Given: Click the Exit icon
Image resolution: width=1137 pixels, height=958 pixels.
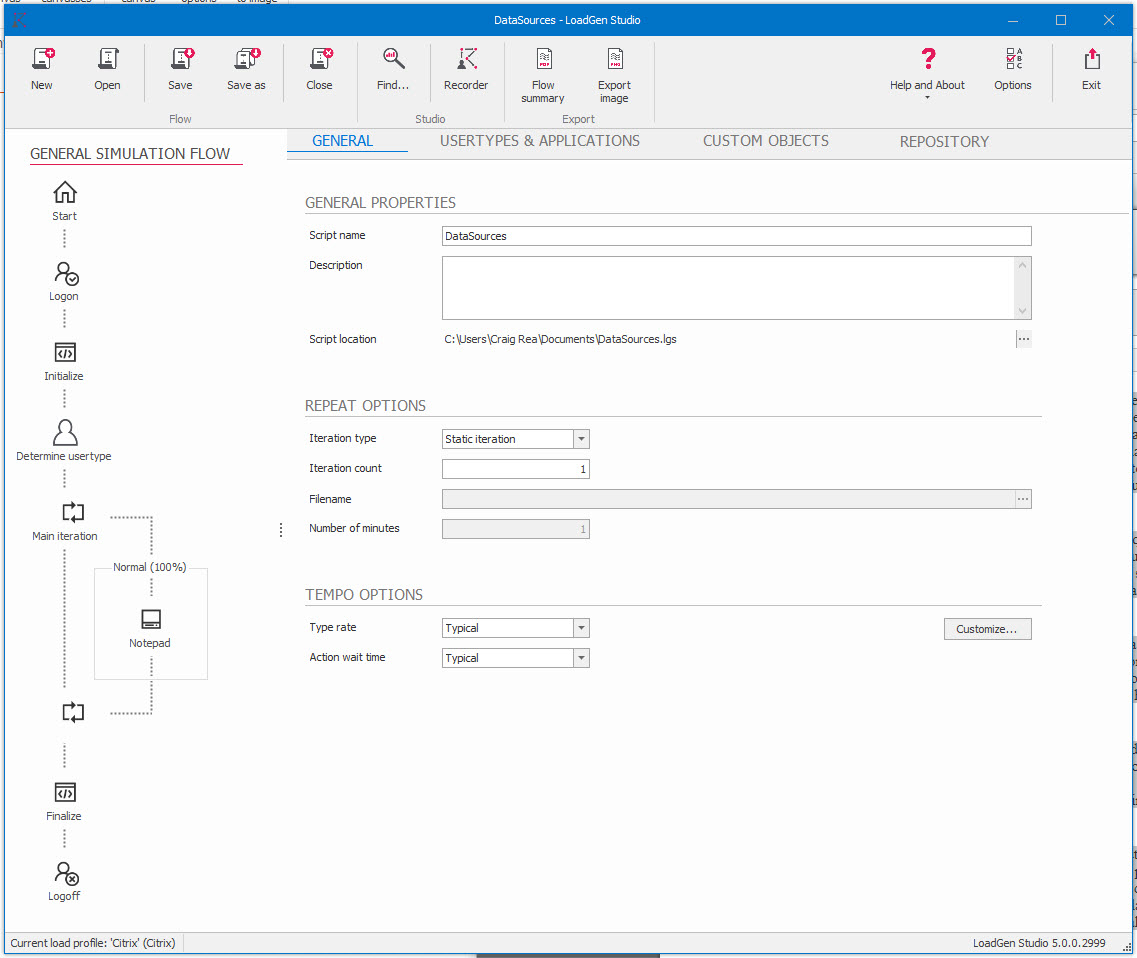Looking at the screenshot, I should (1091, 70).
